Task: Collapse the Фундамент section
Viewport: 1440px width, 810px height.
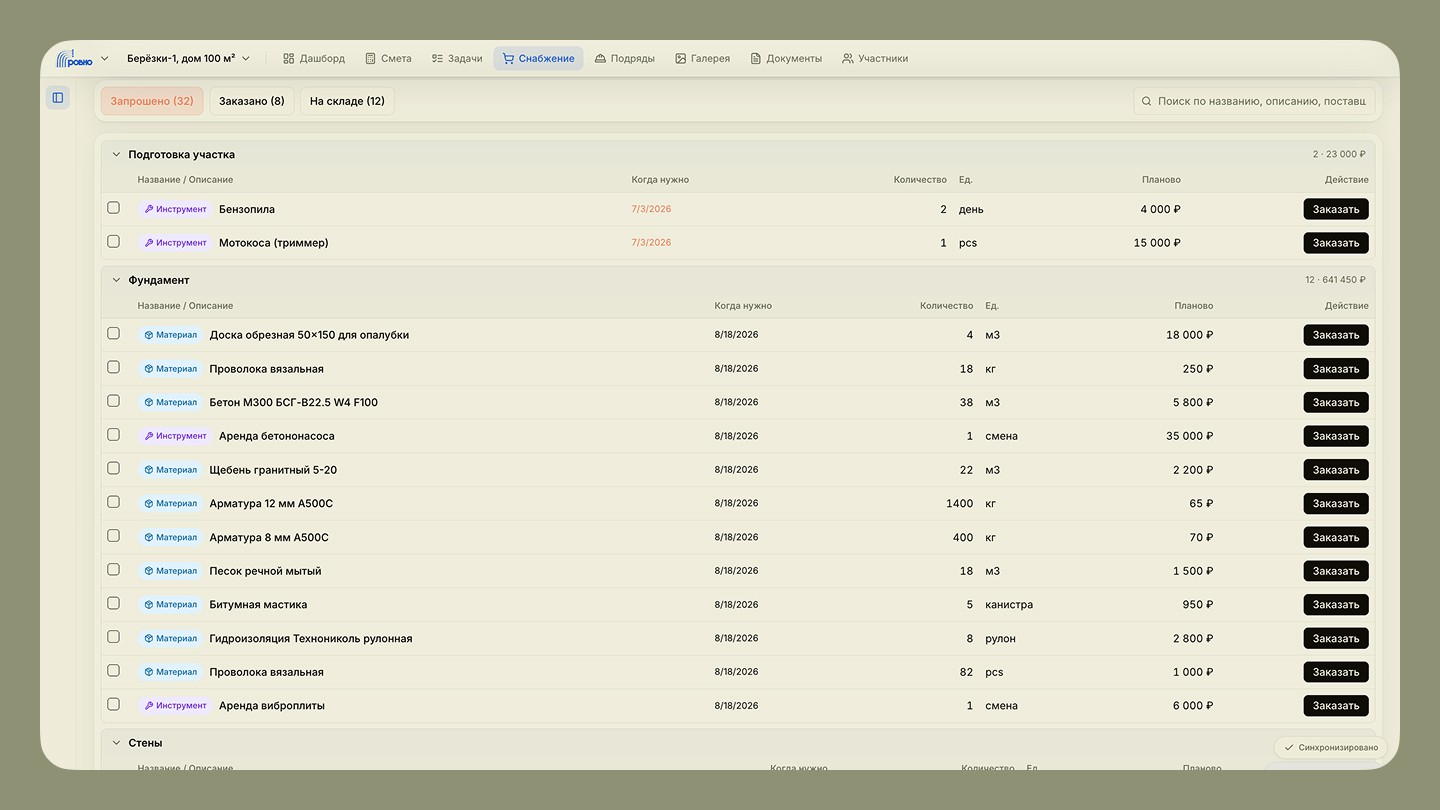Action: click(x=116, y=281)
